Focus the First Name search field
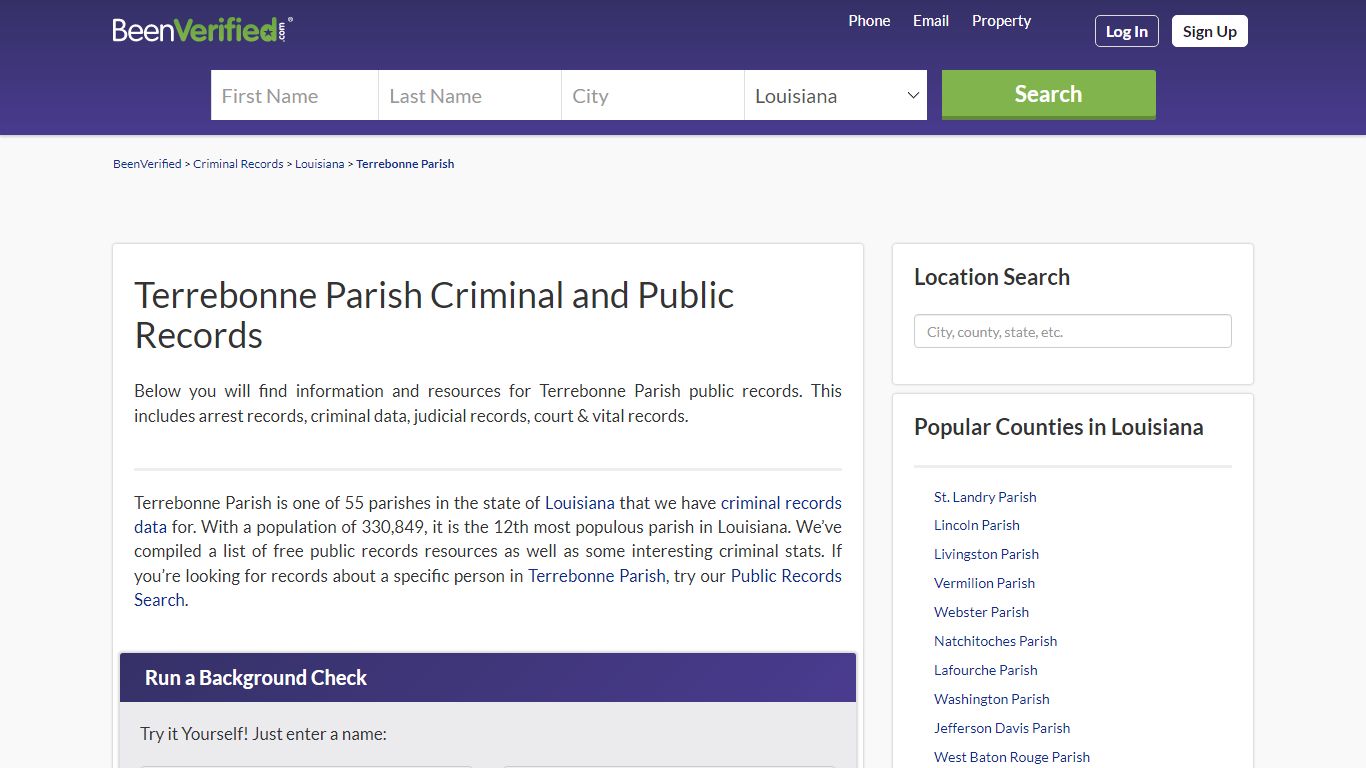 [294, 95]
